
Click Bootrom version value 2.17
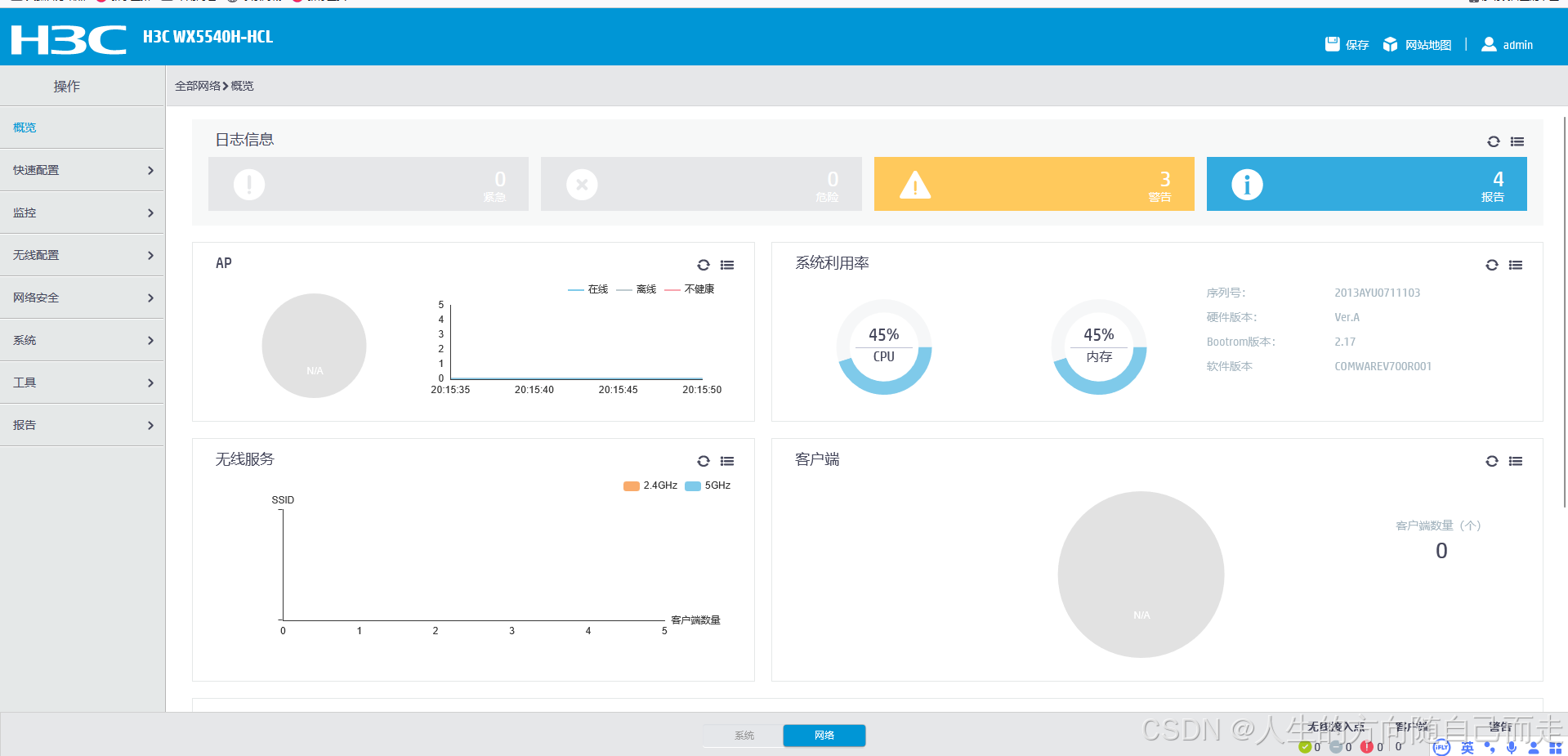(x=1345, y=342)
